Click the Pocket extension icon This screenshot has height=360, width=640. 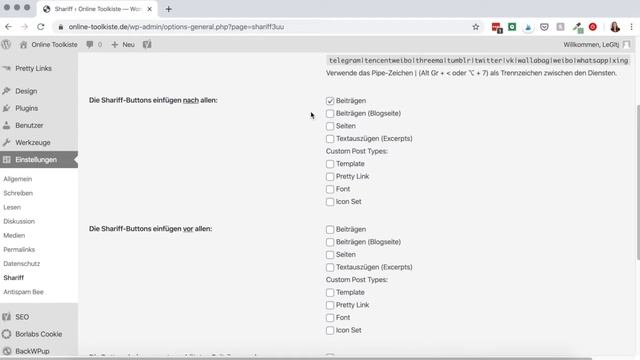(544, 27)
